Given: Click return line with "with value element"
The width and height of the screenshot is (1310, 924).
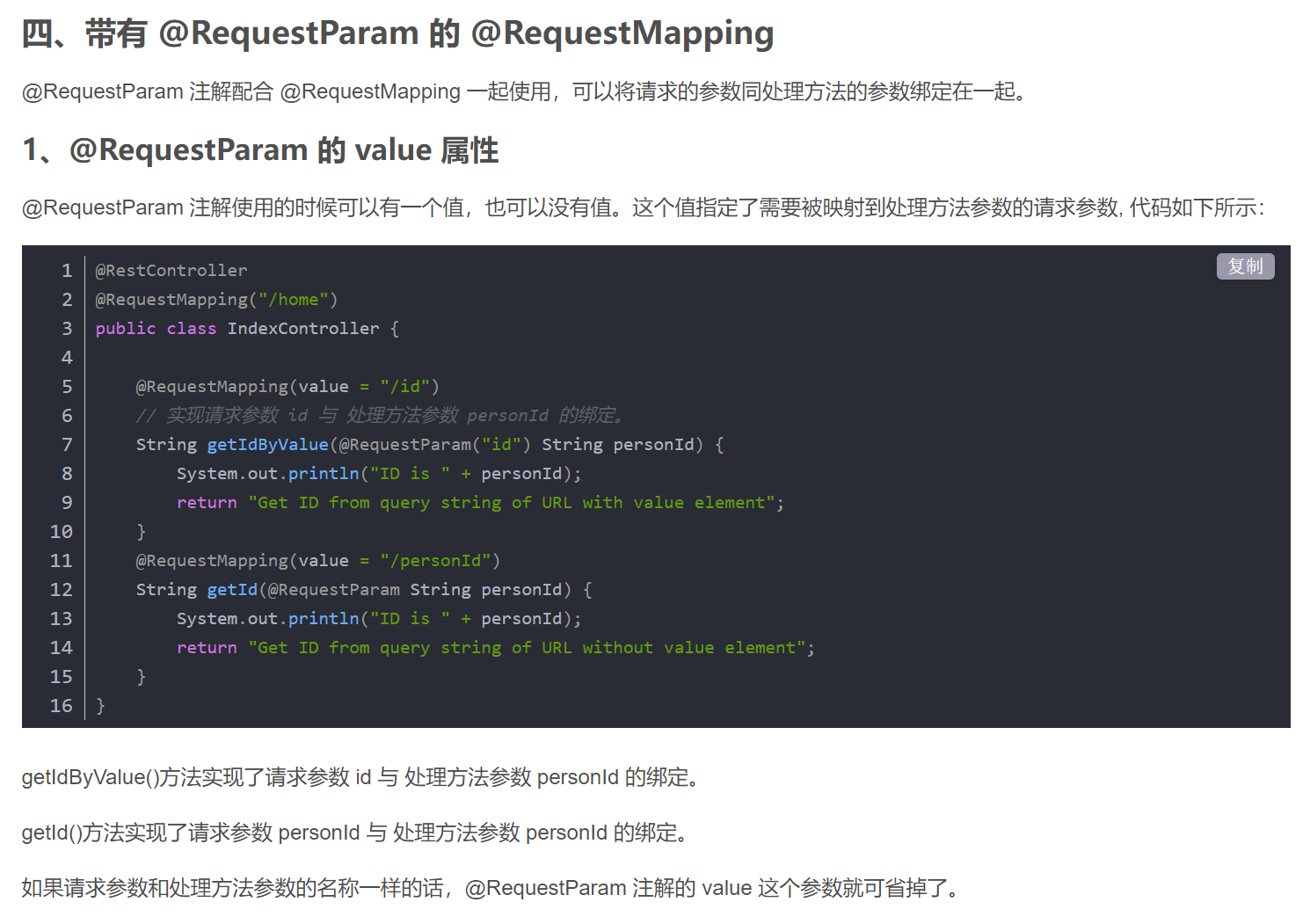Looking at the screenshot, I should (480, 503).
